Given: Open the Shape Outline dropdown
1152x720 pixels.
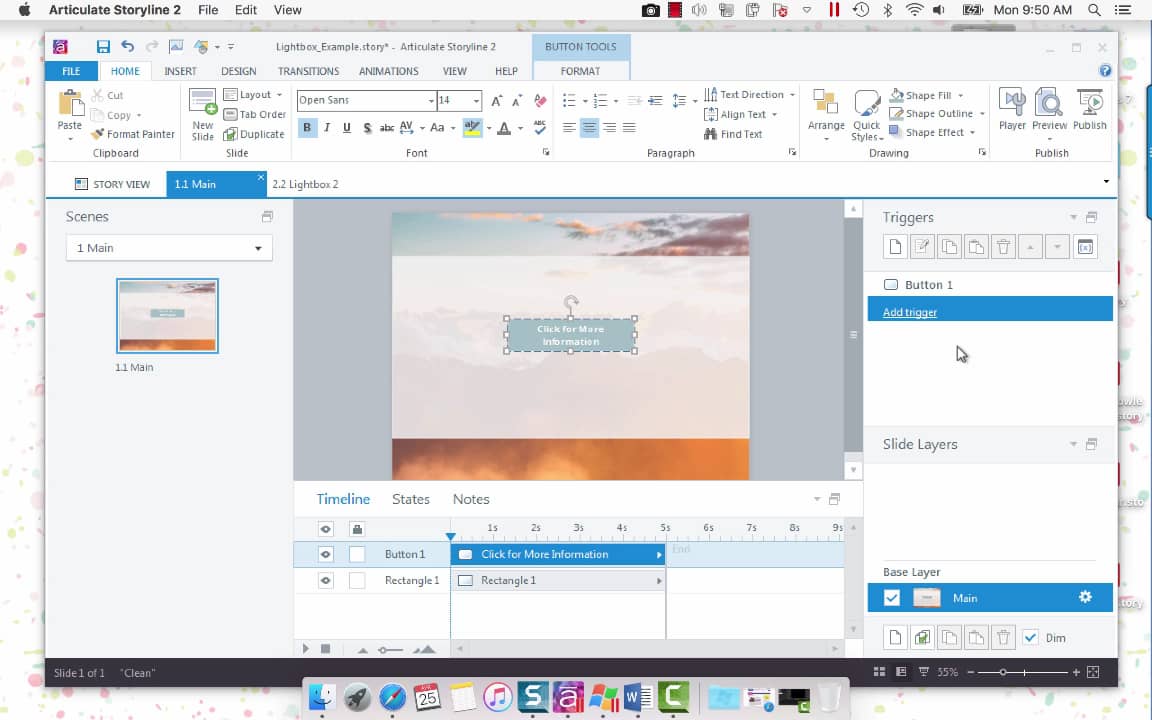Looking at the screenshot, I should (x=937, y=114).
